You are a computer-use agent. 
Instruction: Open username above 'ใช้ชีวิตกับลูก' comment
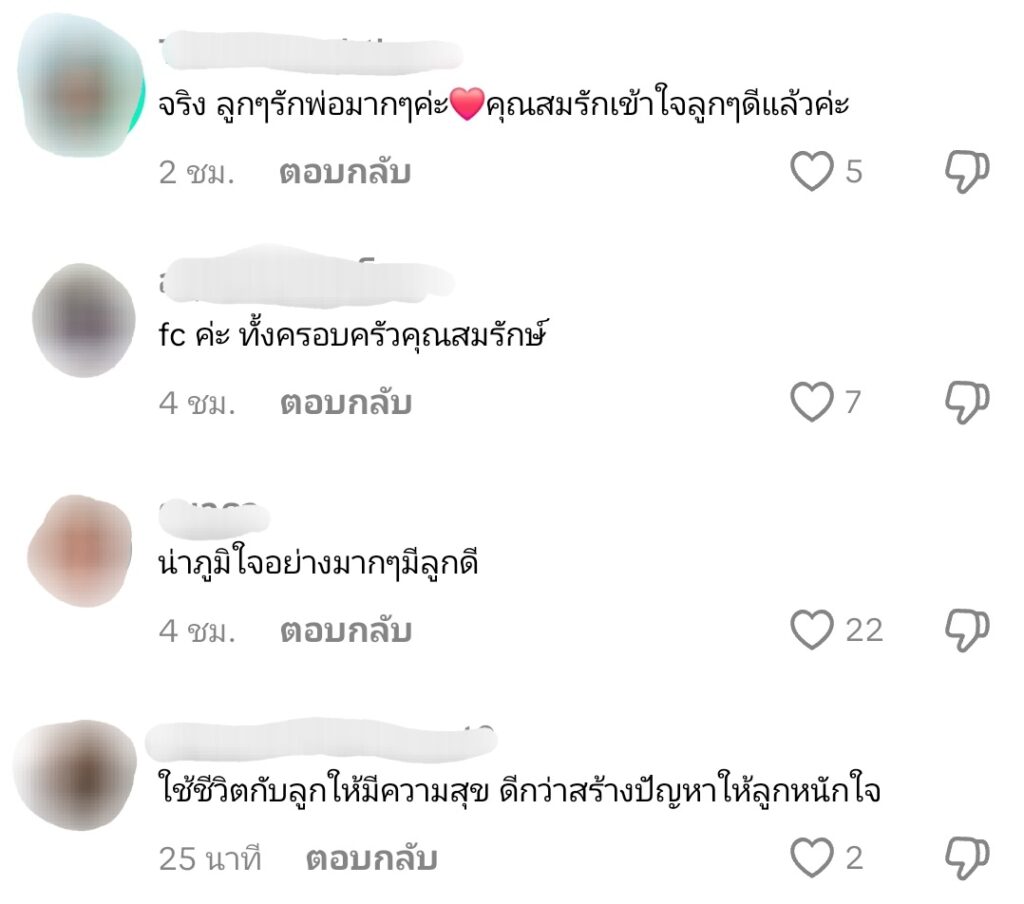coord(321,741)
